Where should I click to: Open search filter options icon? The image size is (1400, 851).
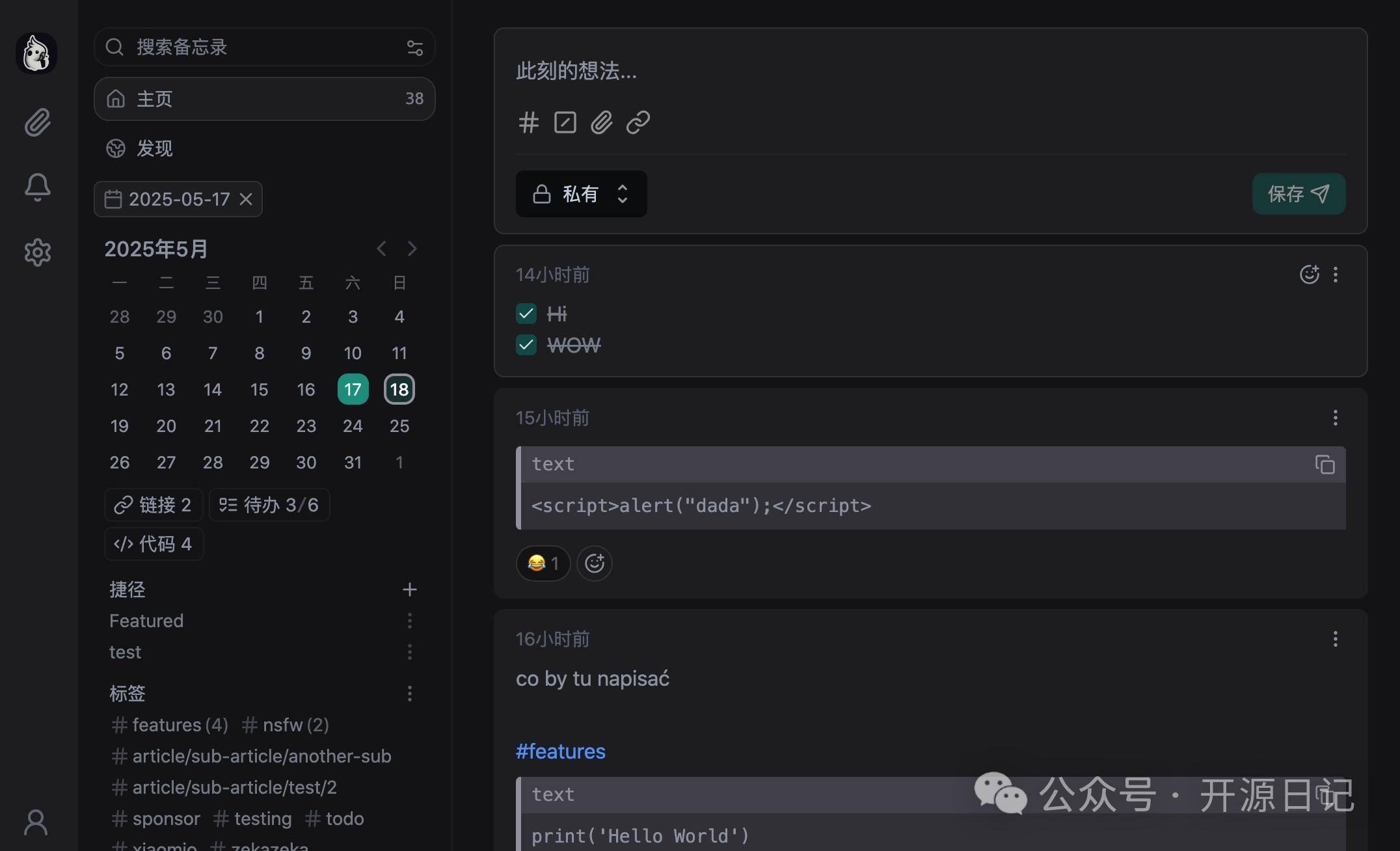click(x=414, y=47)
